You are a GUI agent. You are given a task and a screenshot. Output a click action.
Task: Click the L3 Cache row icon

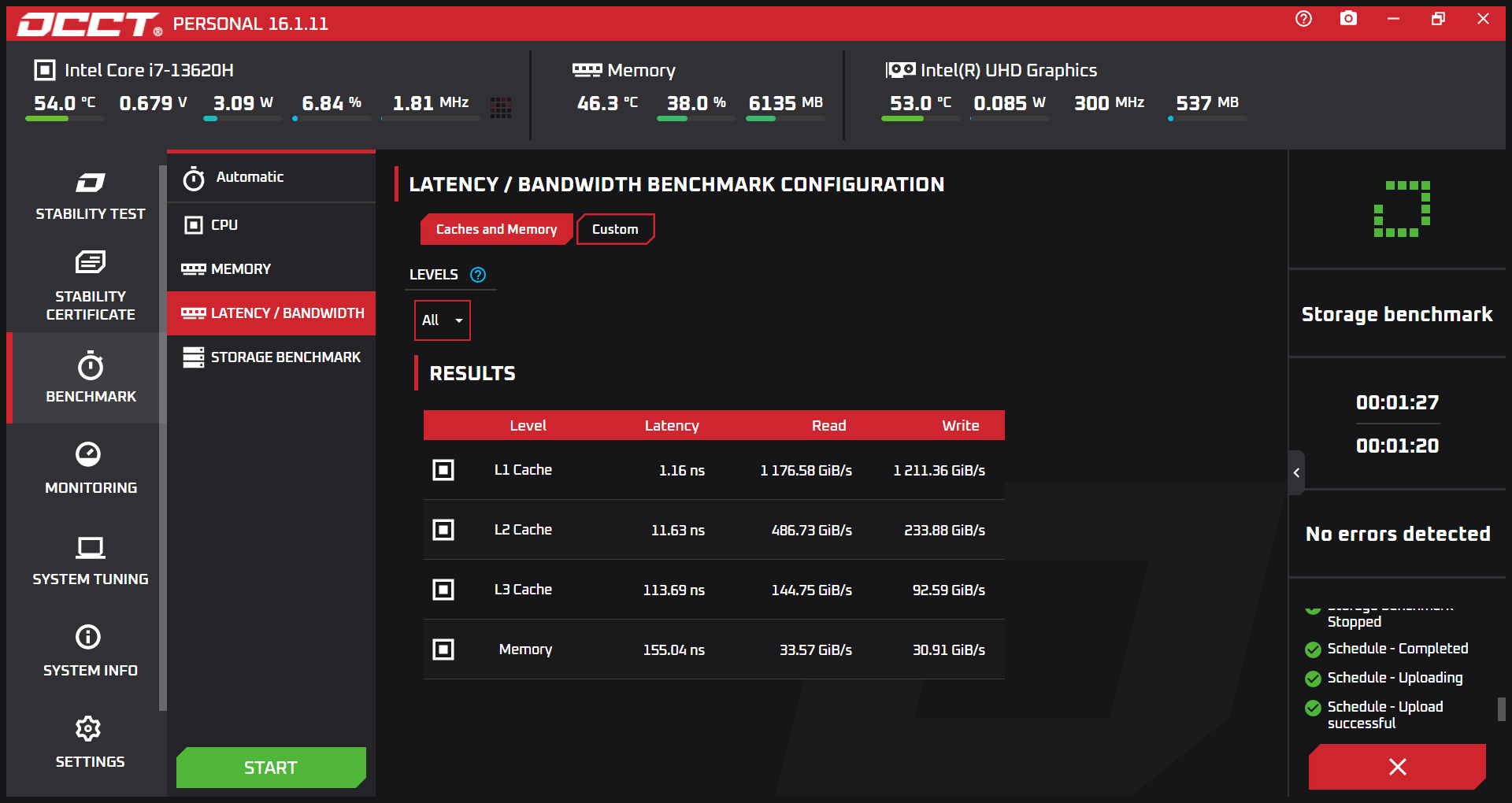tap(443, 590)
